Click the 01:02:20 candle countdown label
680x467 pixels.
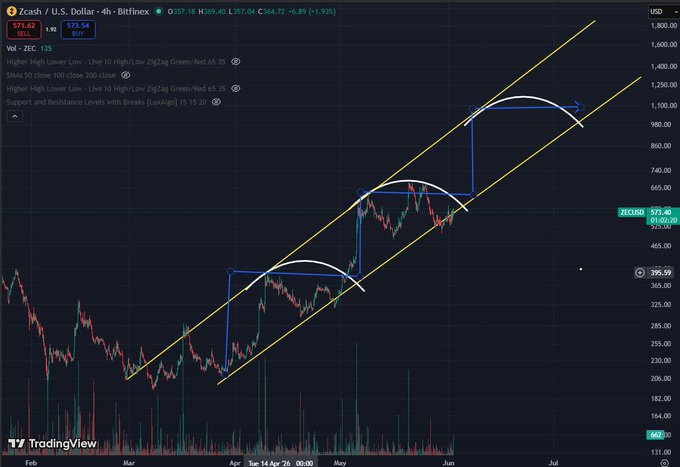664,220
